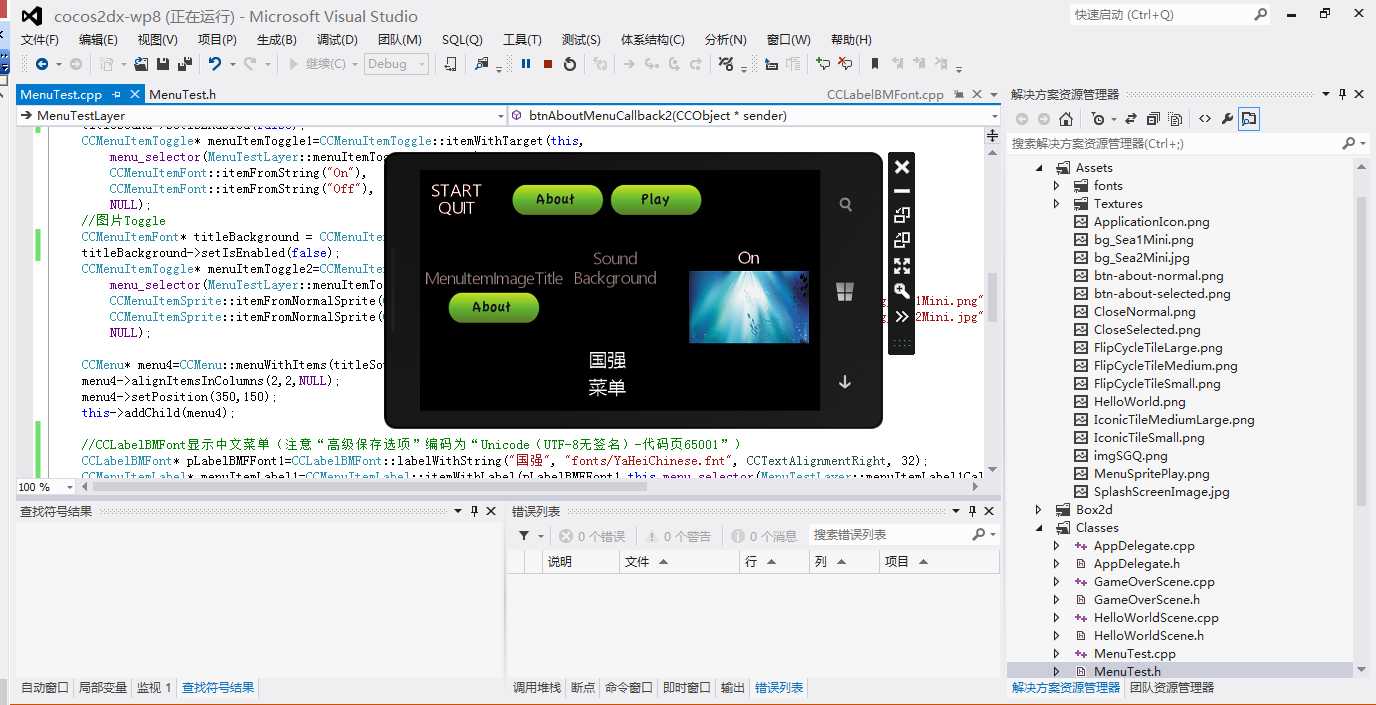Click the green Play button in emulator
1376x705 pixels.
(656, 200)
